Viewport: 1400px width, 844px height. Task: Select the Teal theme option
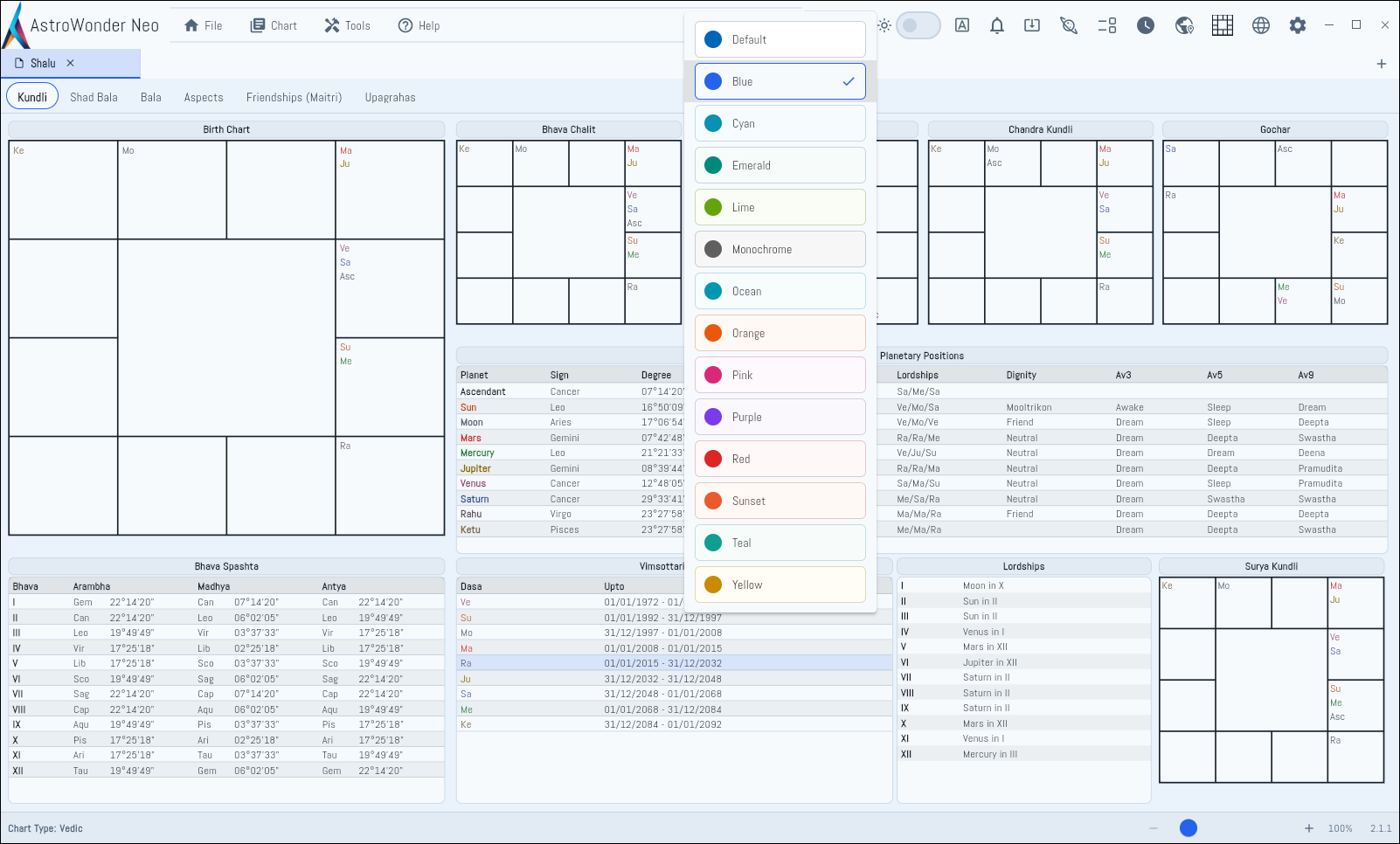point(780,543)
